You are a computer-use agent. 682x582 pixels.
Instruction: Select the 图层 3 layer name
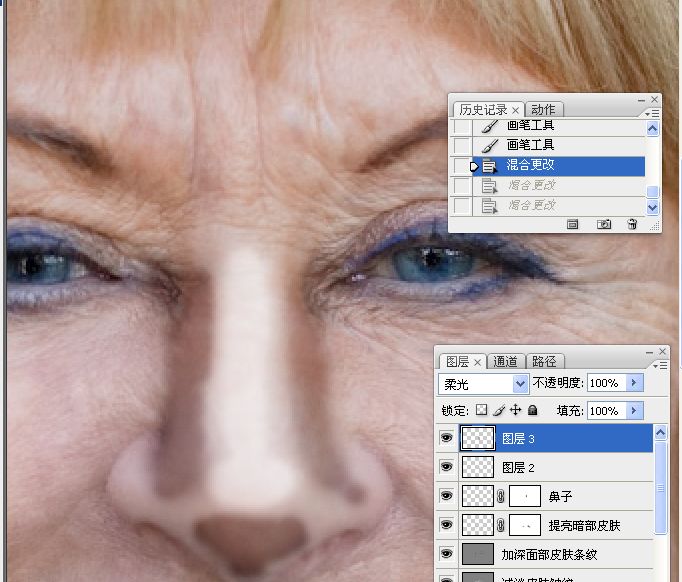coord(518,438)
